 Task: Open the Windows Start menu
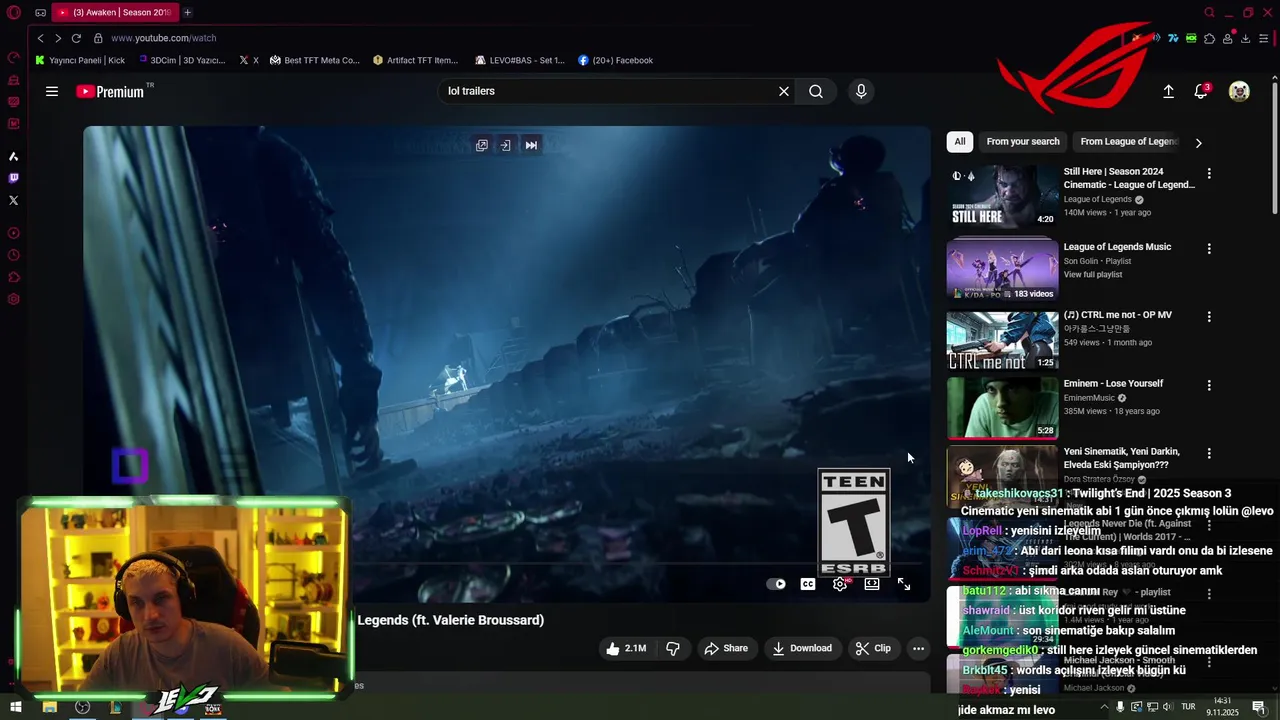tap(16, 708)
